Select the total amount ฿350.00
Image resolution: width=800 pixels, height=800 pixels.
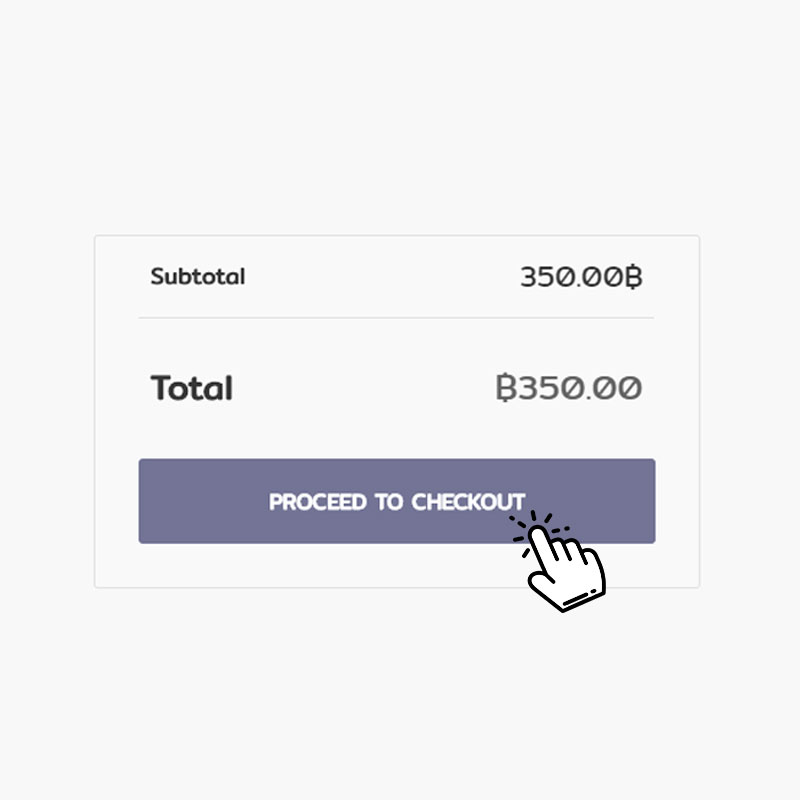(568, 388)
